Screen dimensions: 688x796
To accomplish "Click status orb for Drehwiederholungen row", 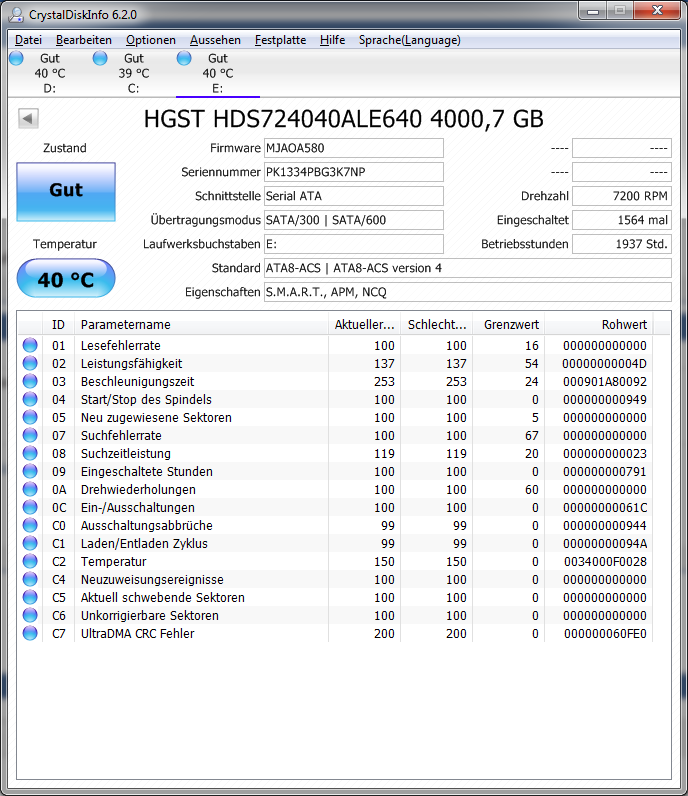I will click(30, 489).
